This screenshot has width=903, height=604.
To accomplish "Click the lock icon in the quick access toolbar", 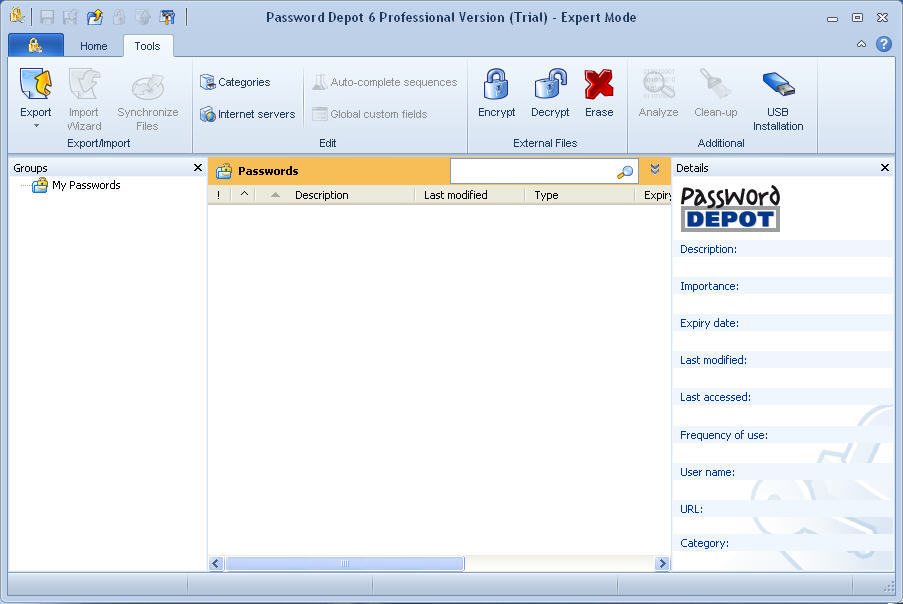I will (118, 17).
